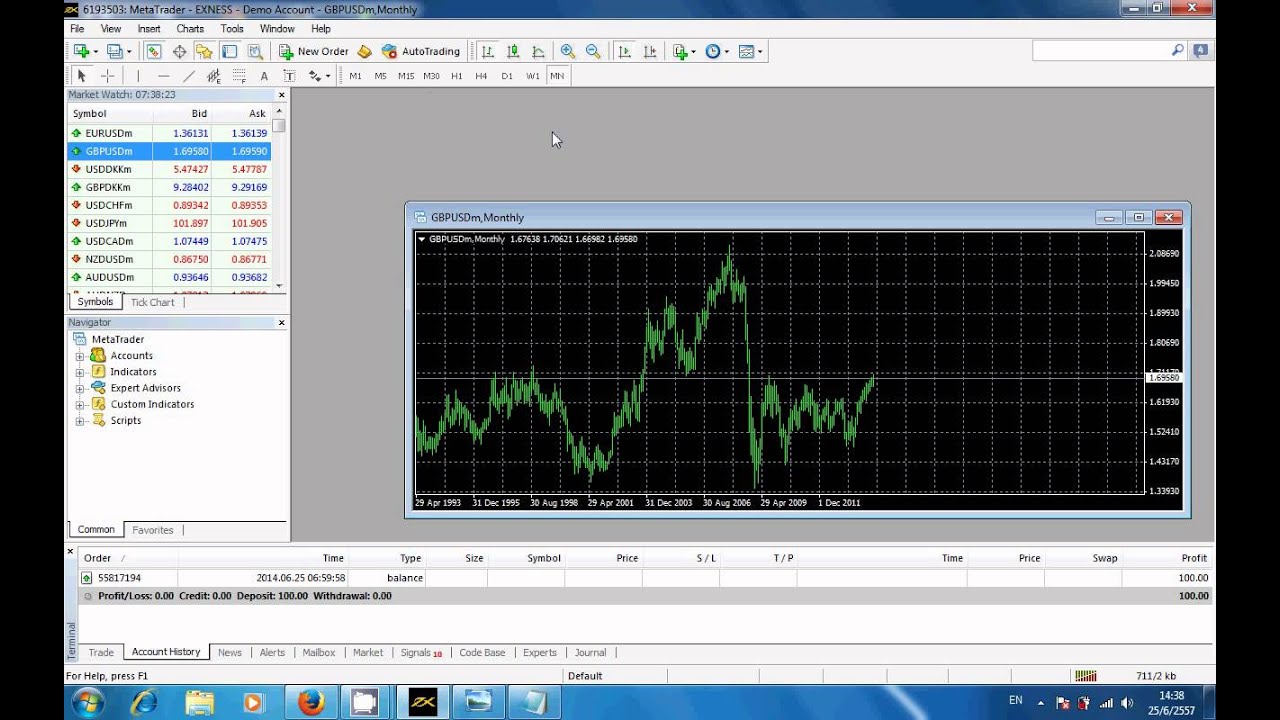This screenshot has height=720, width=1280.
Task: Switch to bar chart icon
Action: (x=487, y=51)
